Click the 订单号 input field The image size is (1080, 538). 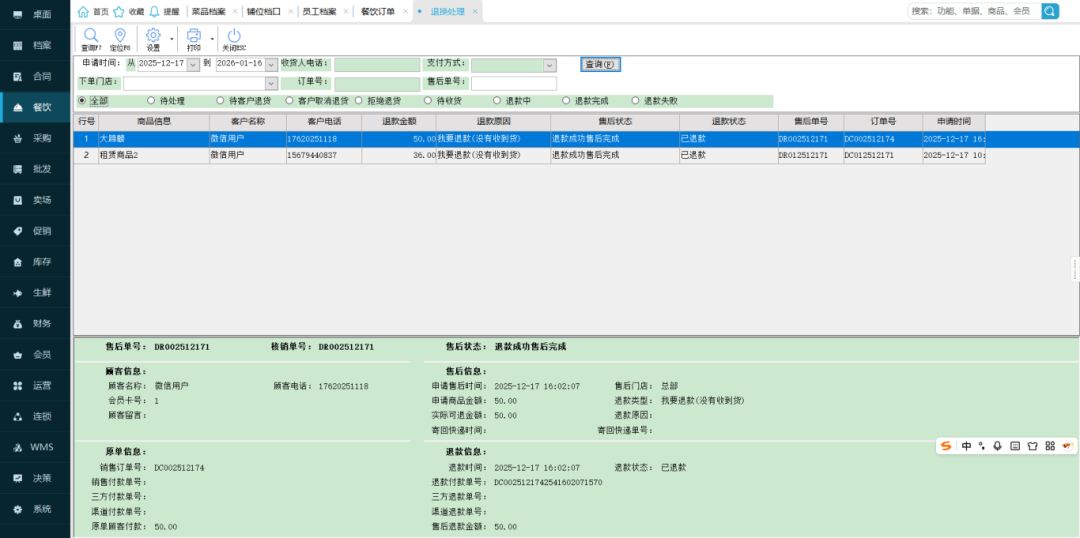[377, 83]
